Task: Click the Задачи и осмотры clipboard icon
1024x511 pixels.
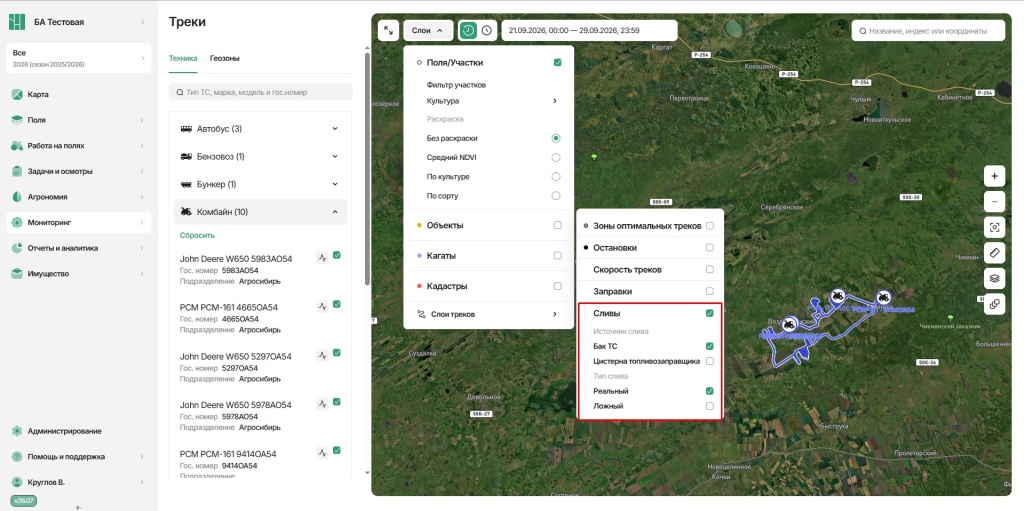Action: click(17, 171)
